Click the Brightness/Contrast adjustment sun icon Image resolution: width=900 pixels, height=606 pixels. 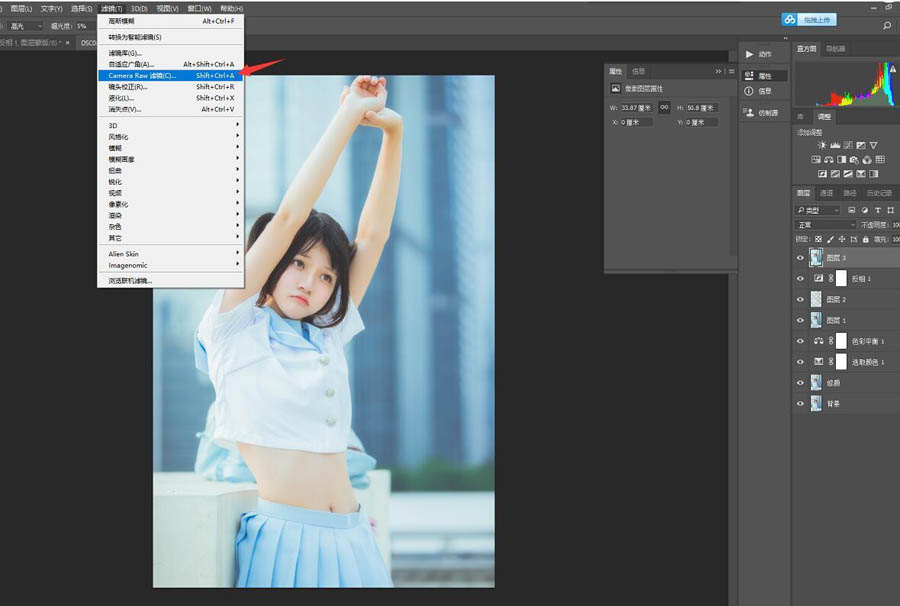coord(822,145)
